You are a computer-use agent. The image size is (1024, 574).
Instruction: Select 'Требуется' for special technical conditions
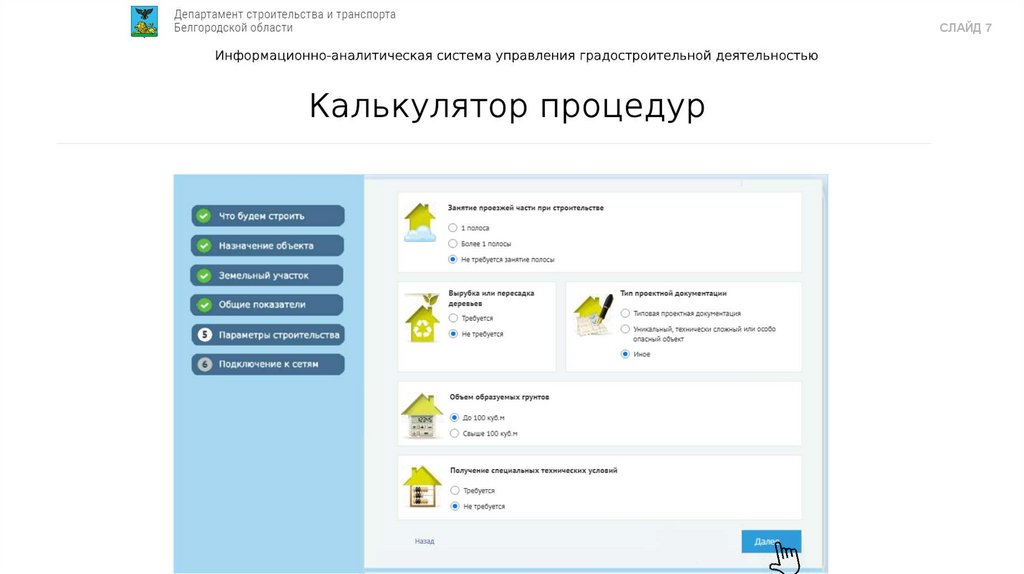click(x=454, y=491)
